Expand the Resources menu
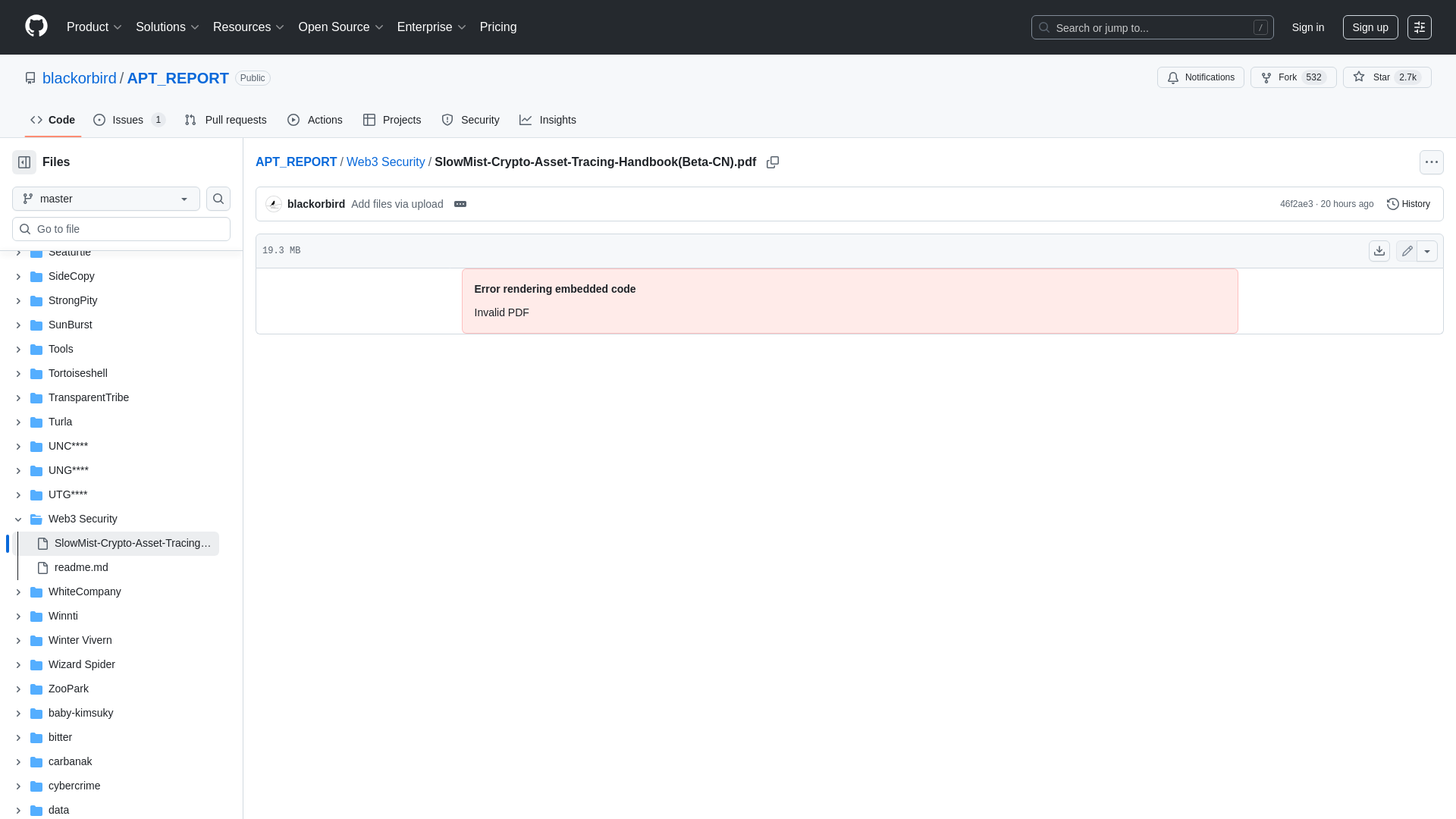Image resolution: width=1456 pixels, height=819 pixels. pyautogui.click(x=248, y=27)
